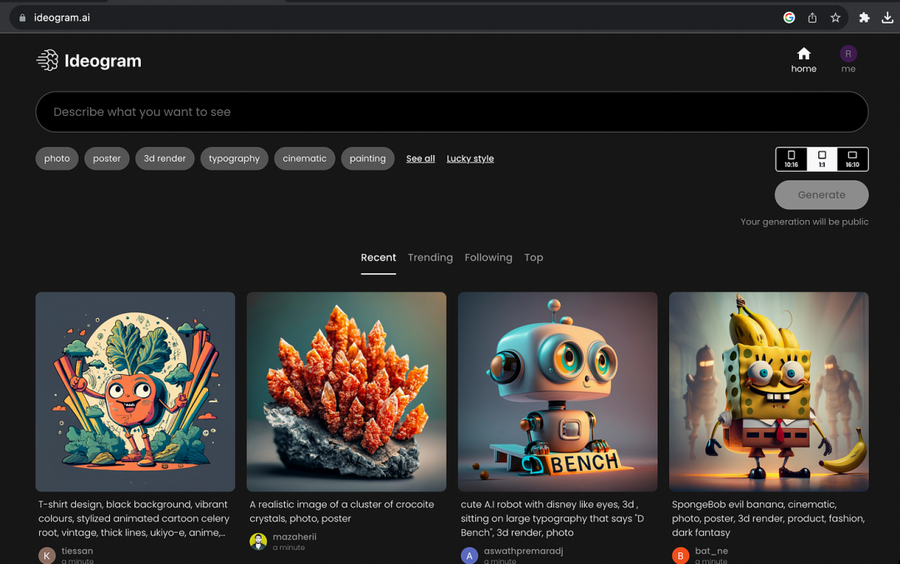Click mazaherii's avatar picture

[x=258, y=542]
